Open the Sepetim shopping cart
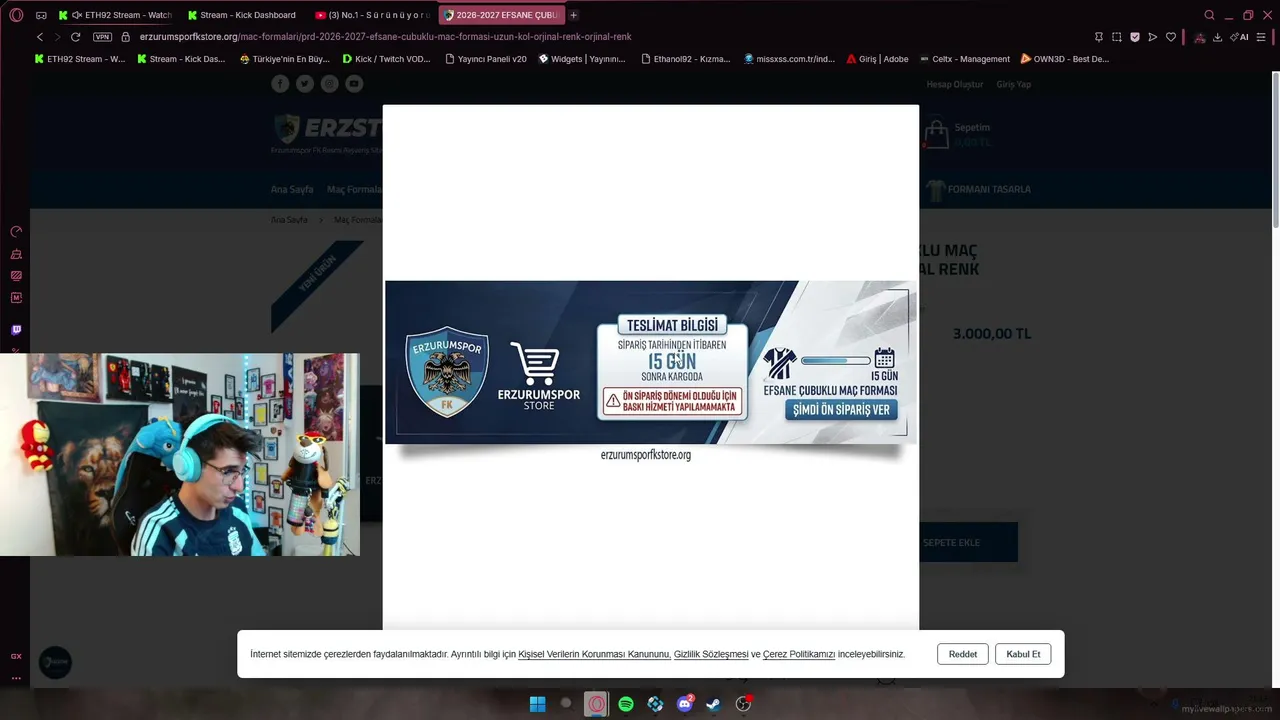This screenshot has height=720, width=1280. (x=957, y=134)
